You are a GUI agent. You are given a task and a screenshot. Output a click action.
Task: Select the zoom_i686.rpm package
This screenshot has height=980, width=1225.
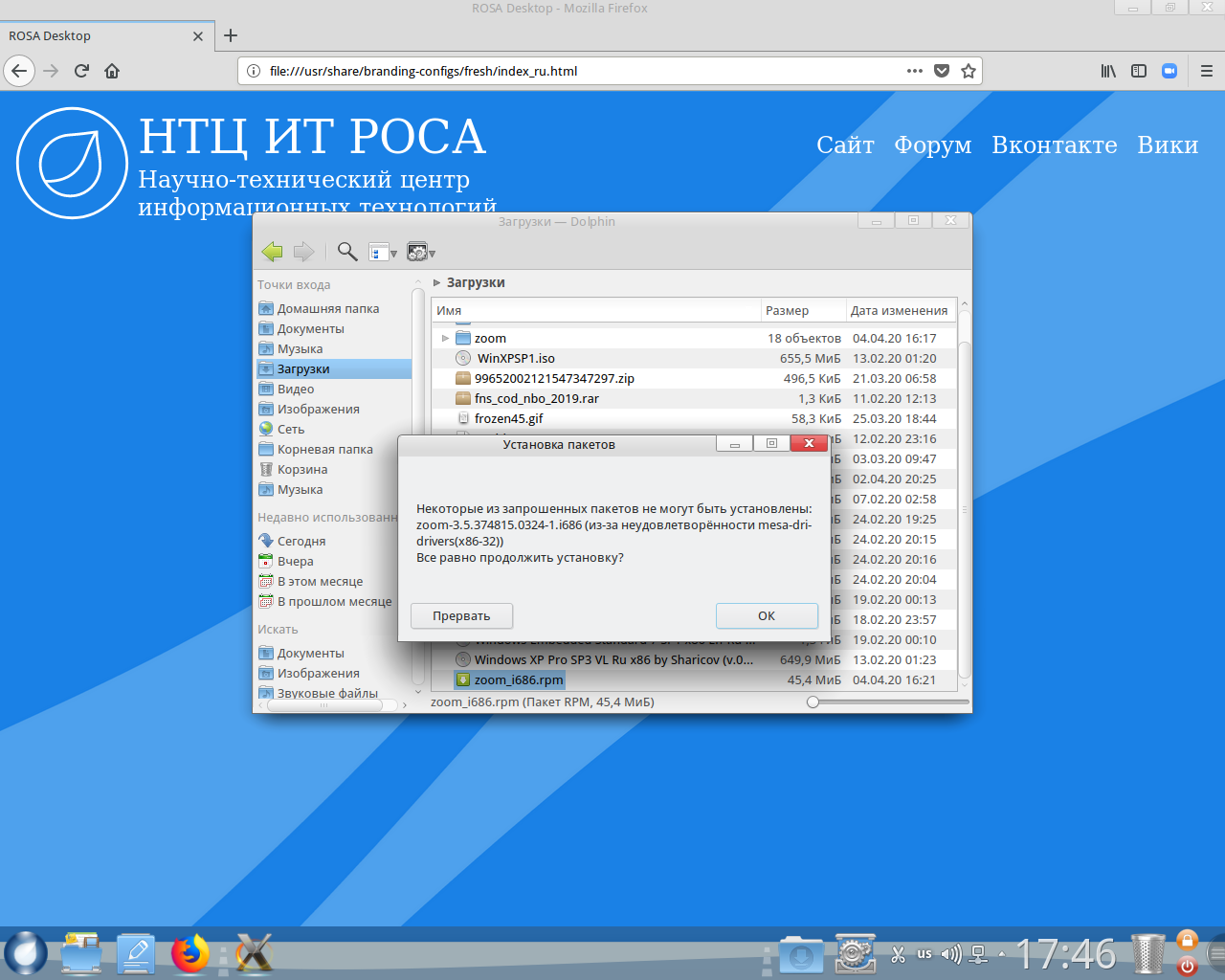(509, 680)
